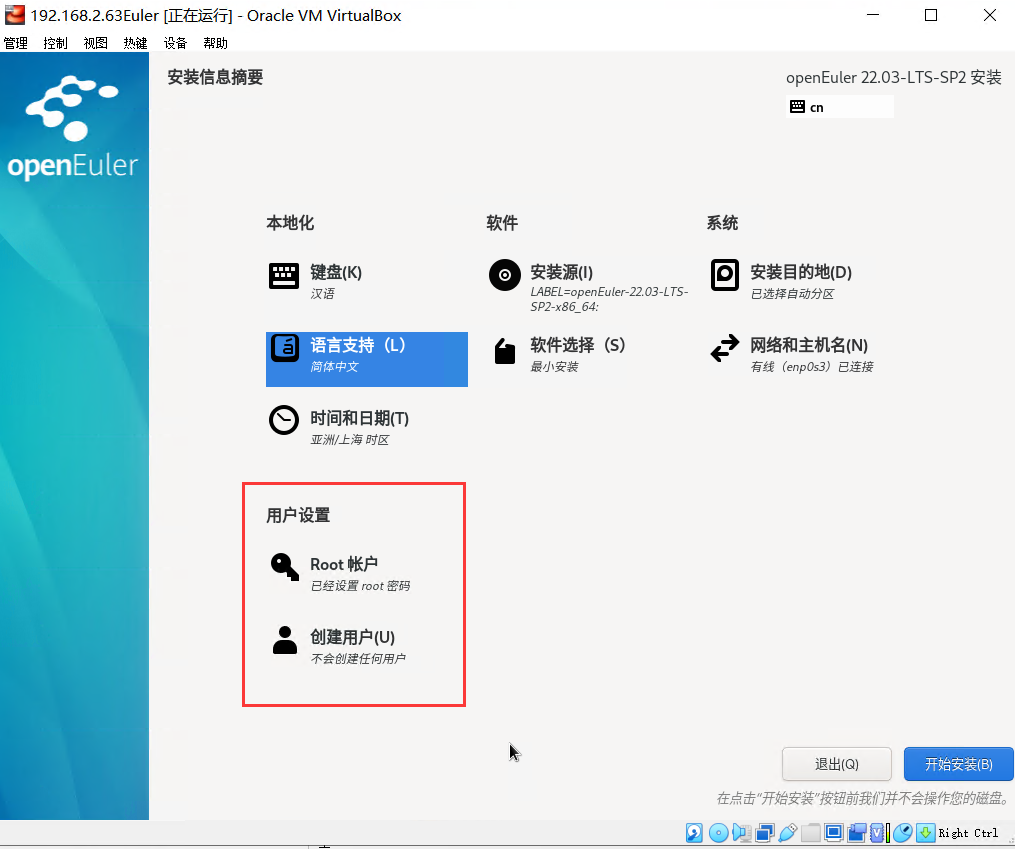
Task: Open the 设备 menu
Action: point(175,43)
